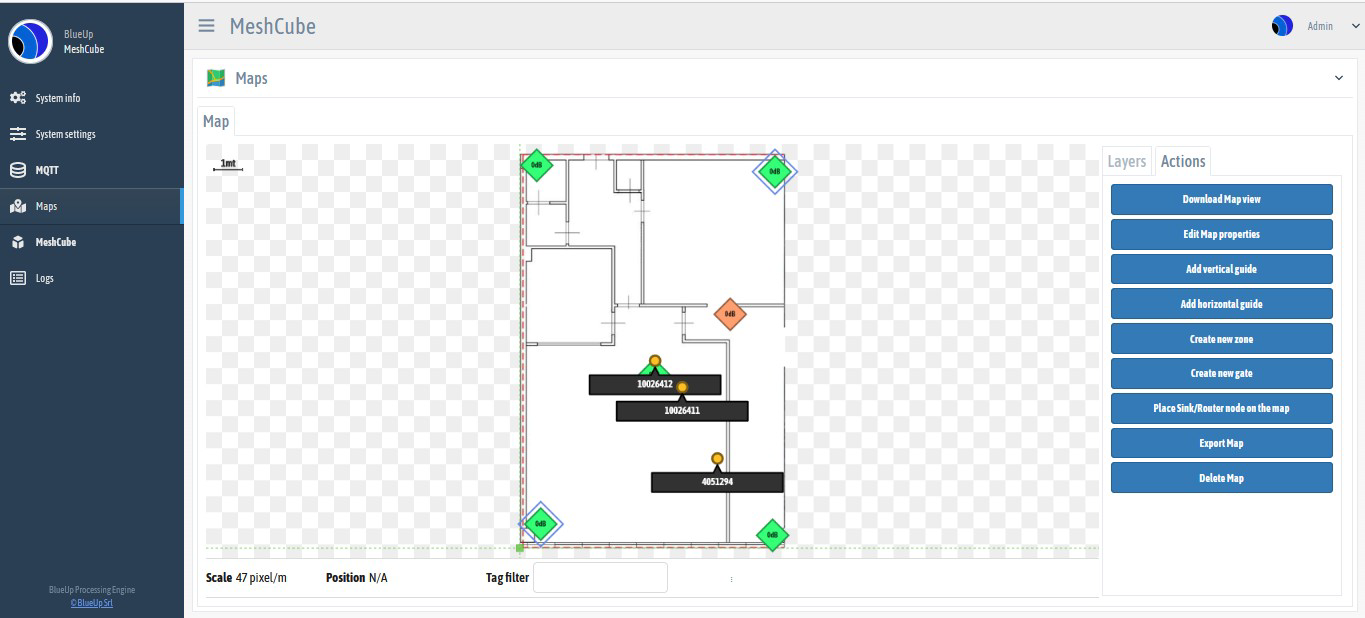1365x618 pixels.
Task: Open Maps in the sidebar
Action: point(46,206)
